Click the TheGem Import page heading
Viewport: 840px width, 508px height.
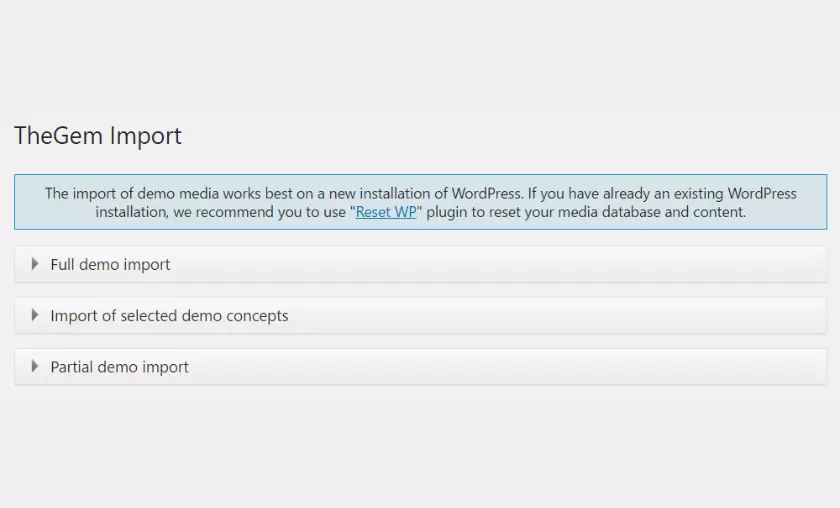coord(98,136)
